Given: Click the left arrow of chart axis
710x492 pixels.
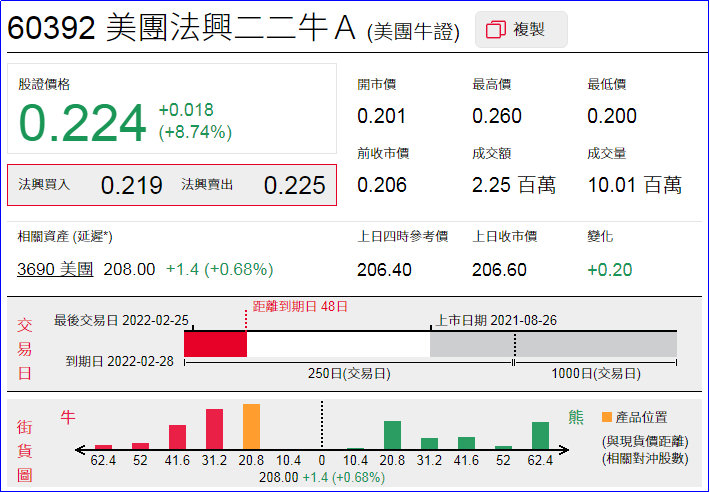Looking at the screenshot, I should [x=80, y=450].
